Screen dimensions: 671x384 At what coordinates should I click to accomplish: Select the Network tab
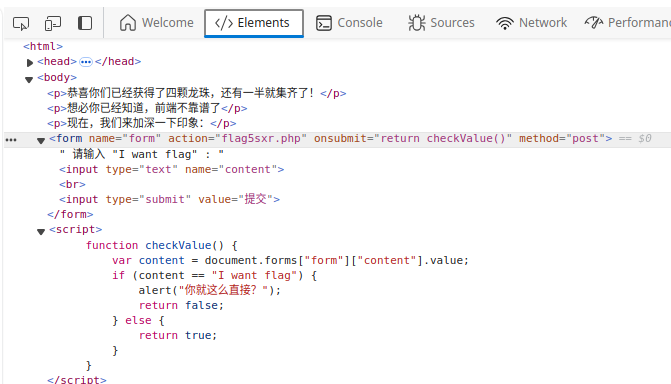point(531,23)
